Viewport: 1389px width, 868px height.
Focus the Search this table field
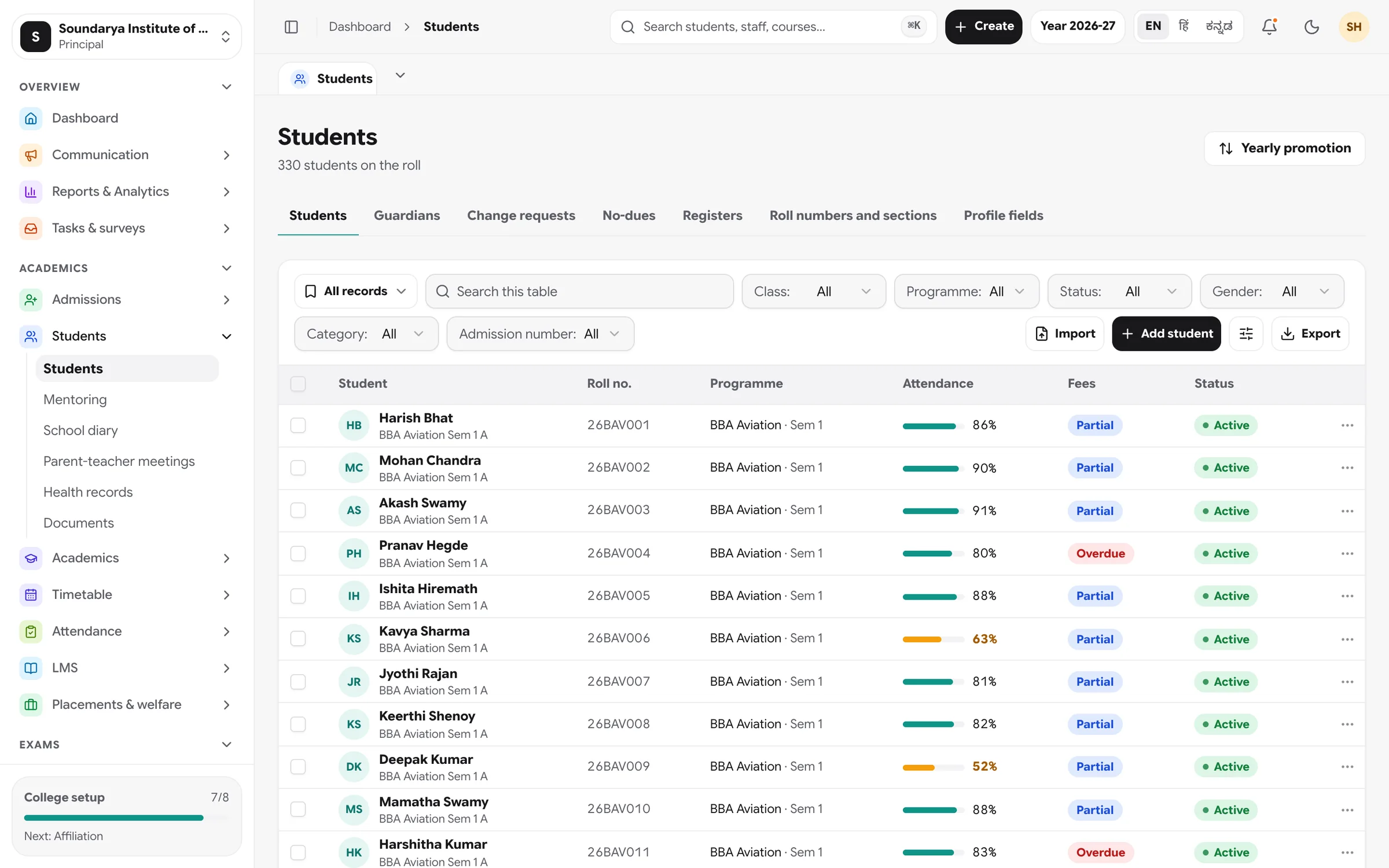(x=579, y=291)
